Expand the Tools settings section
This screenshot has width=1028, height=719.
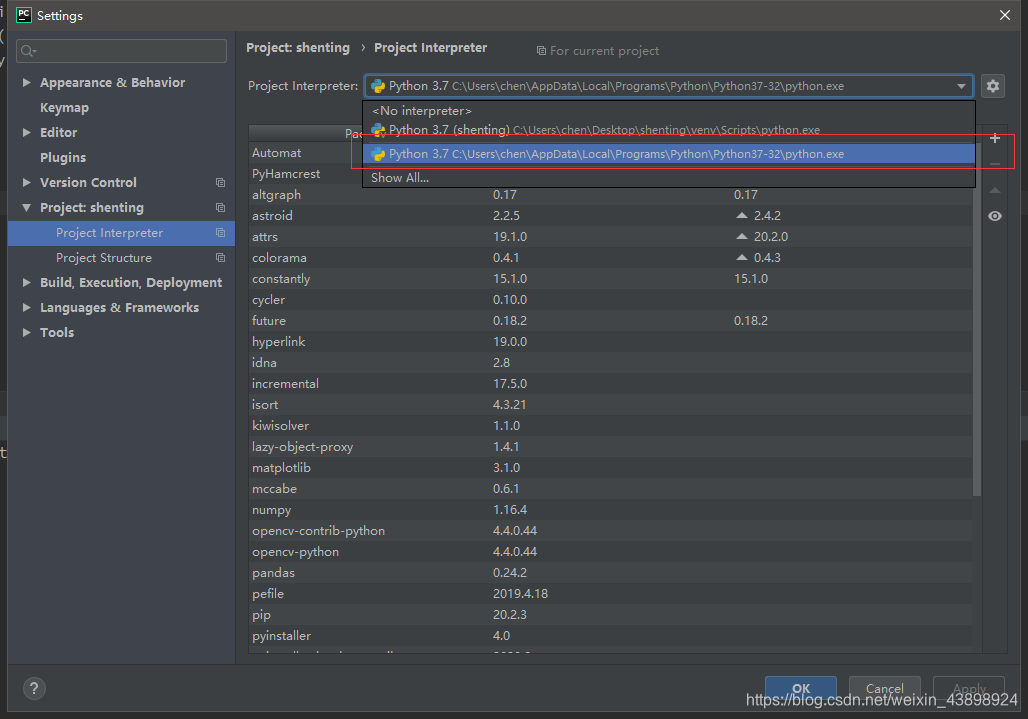point(27,332)
